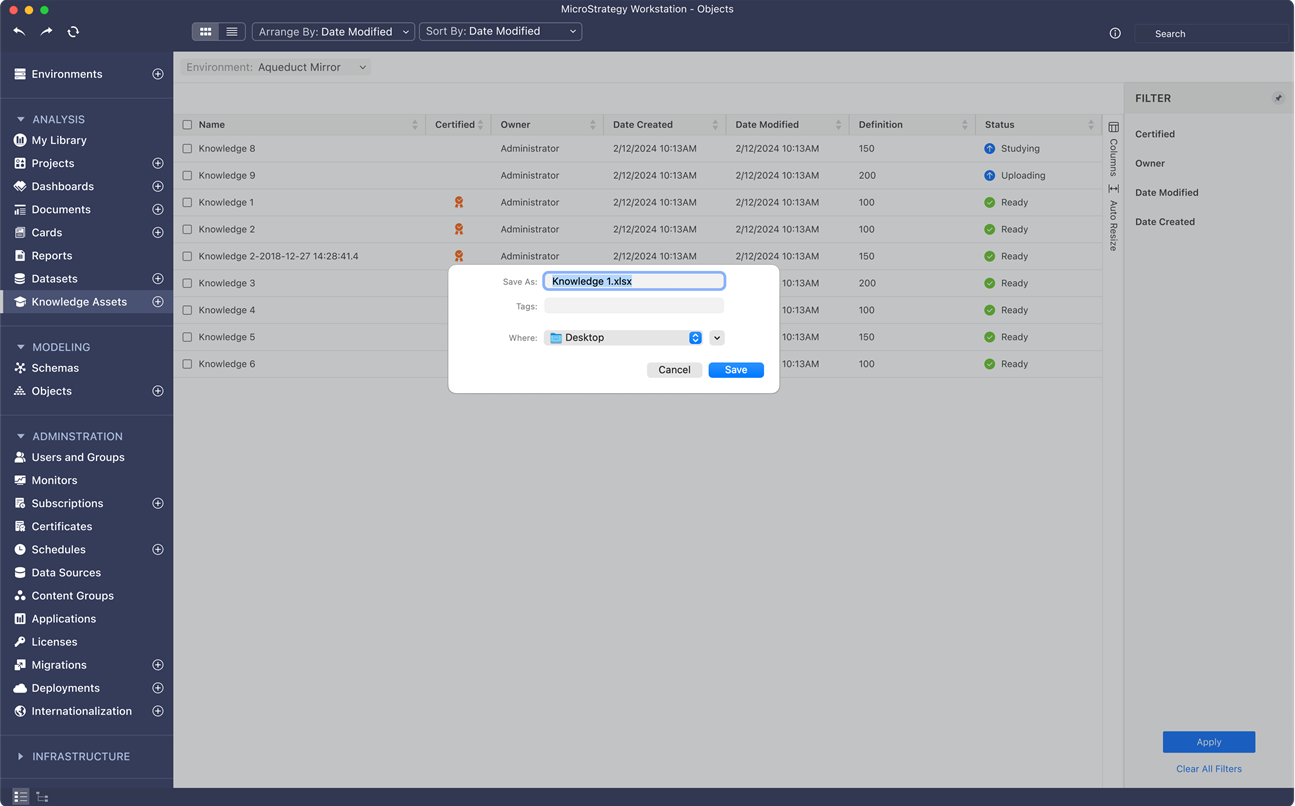Click the Clear All Filters link
This screenshot has width=1295, height=806.
pos(1208,769)
